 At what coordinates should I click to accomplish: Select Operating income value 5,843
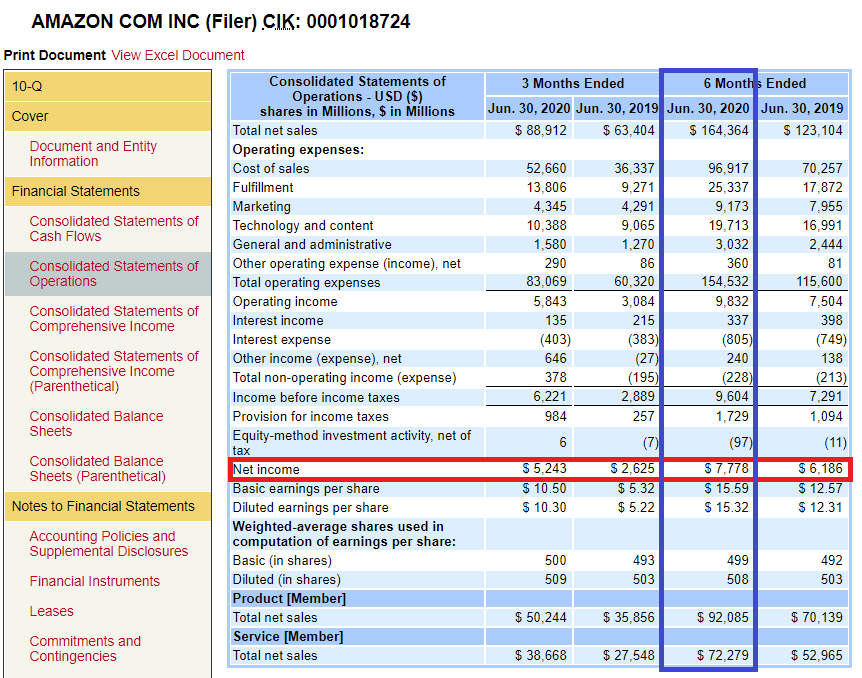pyautogui.click(x=549, y=301)
